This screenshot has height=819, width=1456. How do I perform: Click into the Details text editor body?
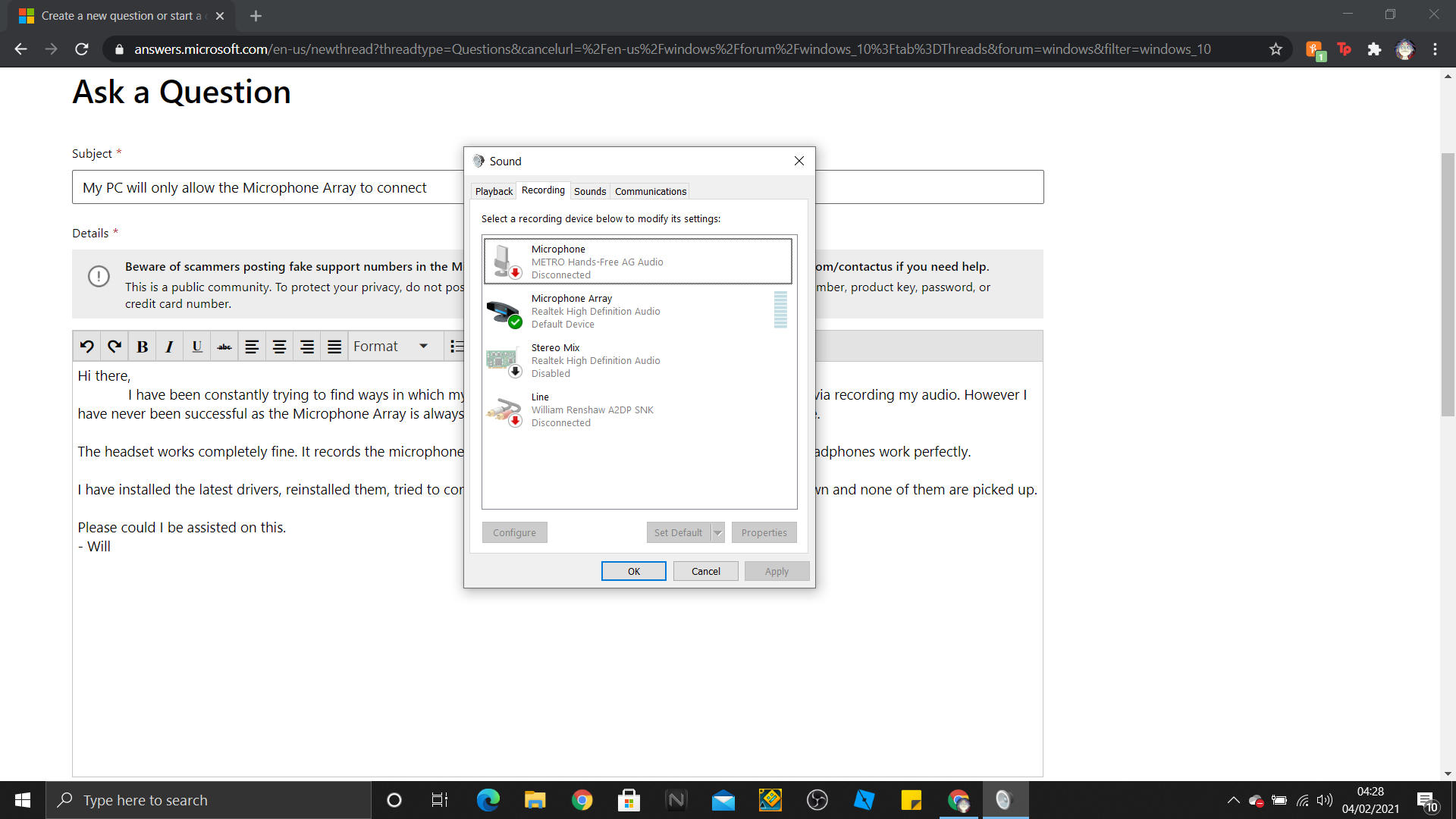[x=557, y=569]
